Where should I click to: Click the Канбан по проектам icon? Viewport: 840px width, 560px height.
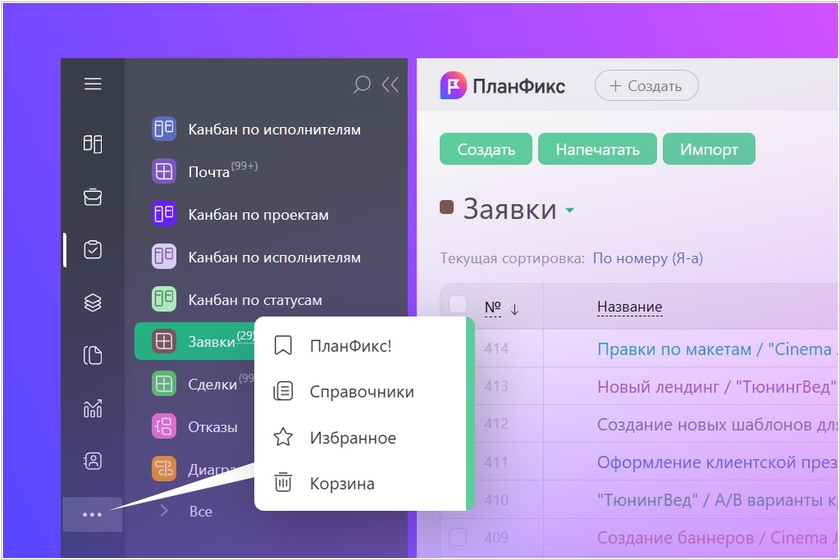(x=164, y=214)
